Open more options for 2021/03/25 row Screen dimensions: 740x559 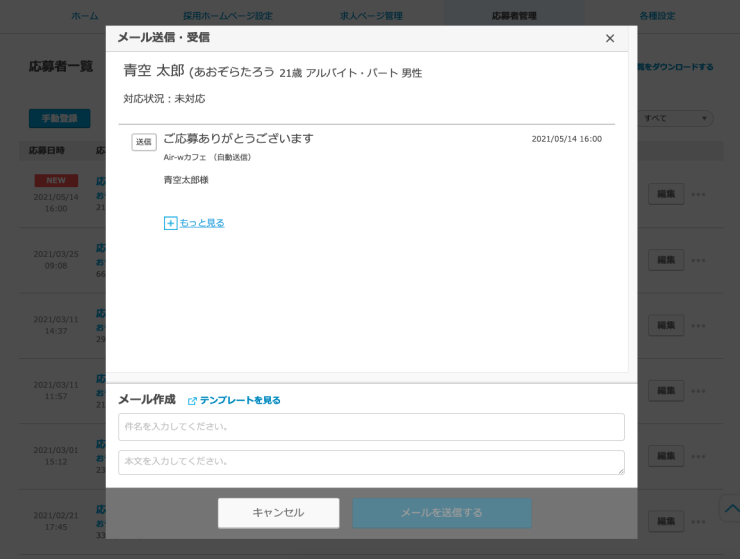[698, 260]
